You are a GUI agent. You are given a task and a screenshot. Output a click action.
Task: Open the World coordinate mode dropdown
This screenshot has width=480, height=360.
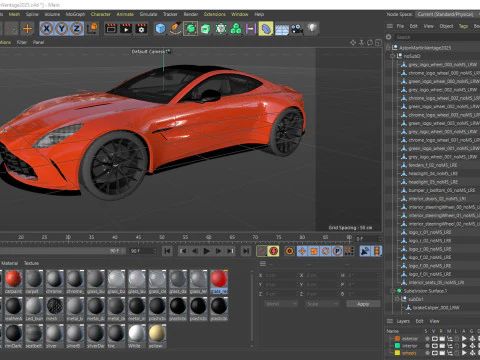(x=281, y=304)
